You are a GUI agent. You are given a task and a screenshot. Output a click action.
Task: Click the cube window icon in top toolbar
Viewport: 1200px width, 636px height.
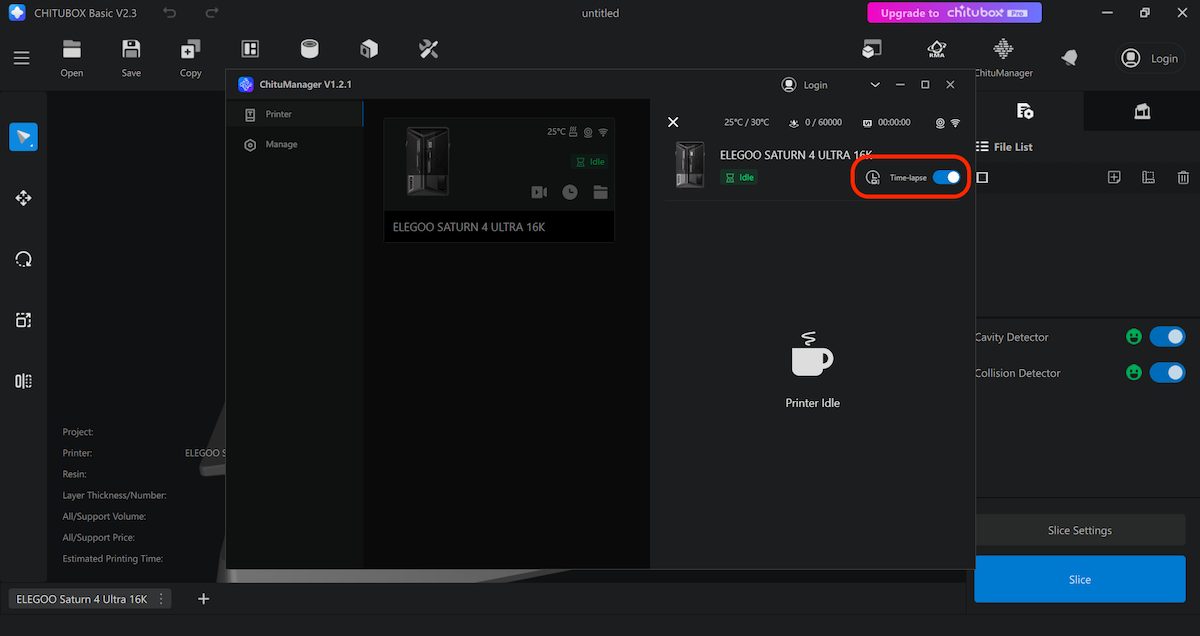pos(873,49)
